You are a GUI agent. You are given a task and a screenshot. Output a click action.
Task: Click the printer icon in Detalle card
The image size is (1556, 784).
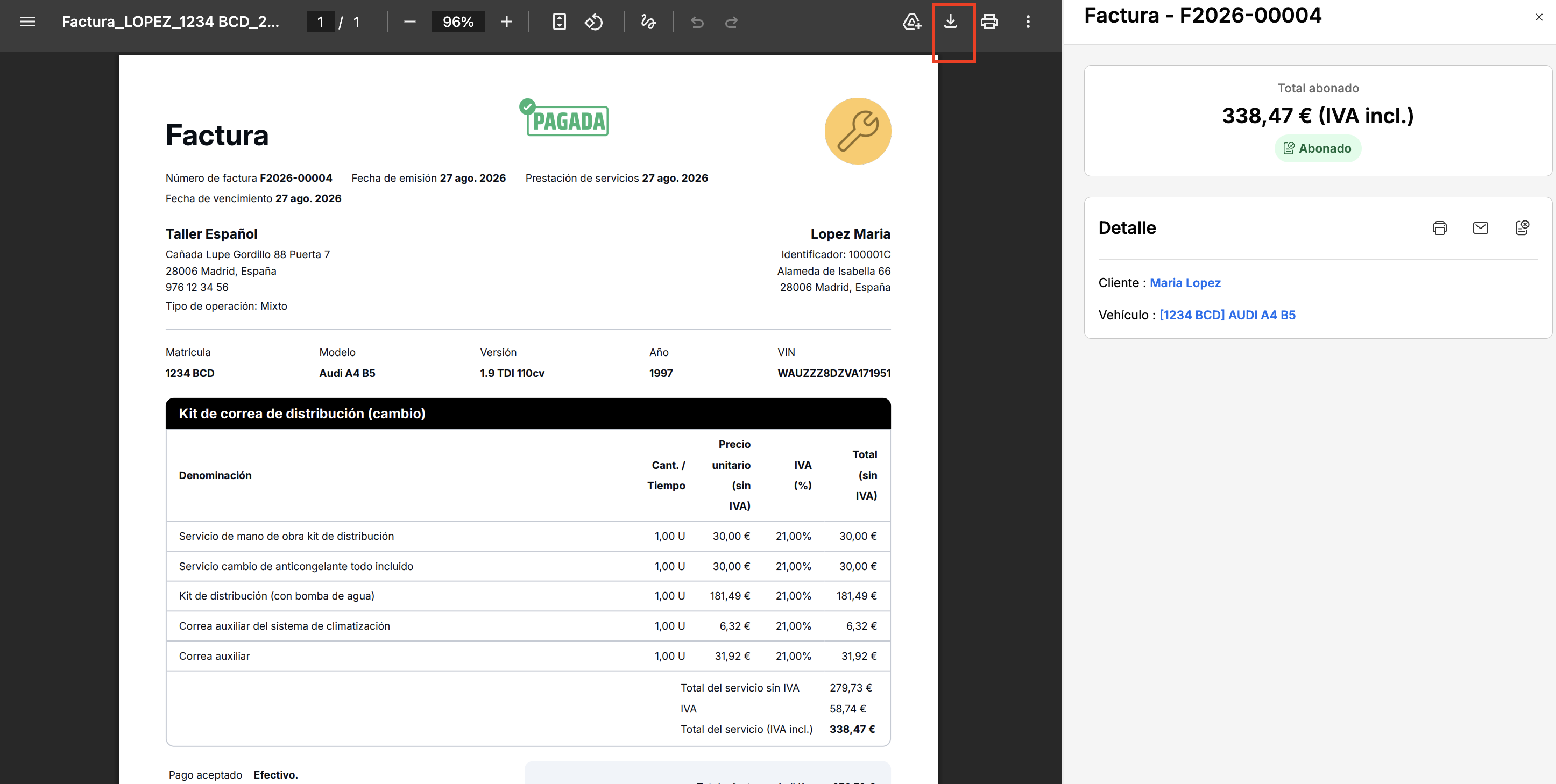(1439, 227)
